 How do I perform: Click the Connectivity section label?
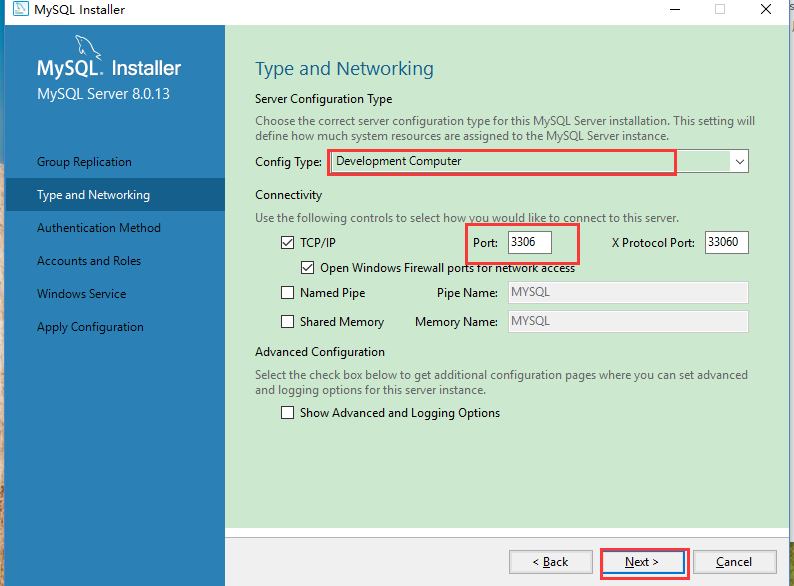(289, 195)
